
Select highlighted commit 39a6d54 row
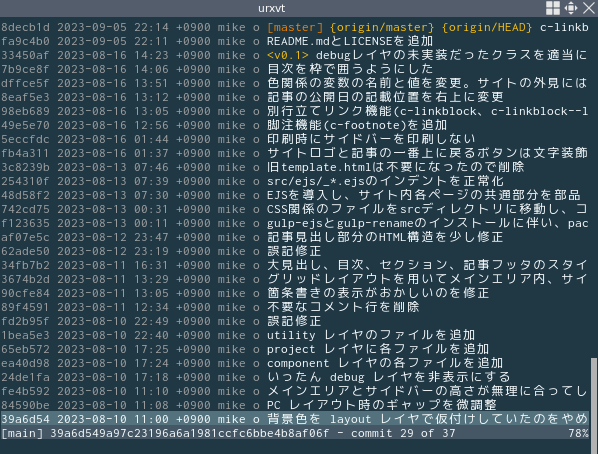[294, 419]
